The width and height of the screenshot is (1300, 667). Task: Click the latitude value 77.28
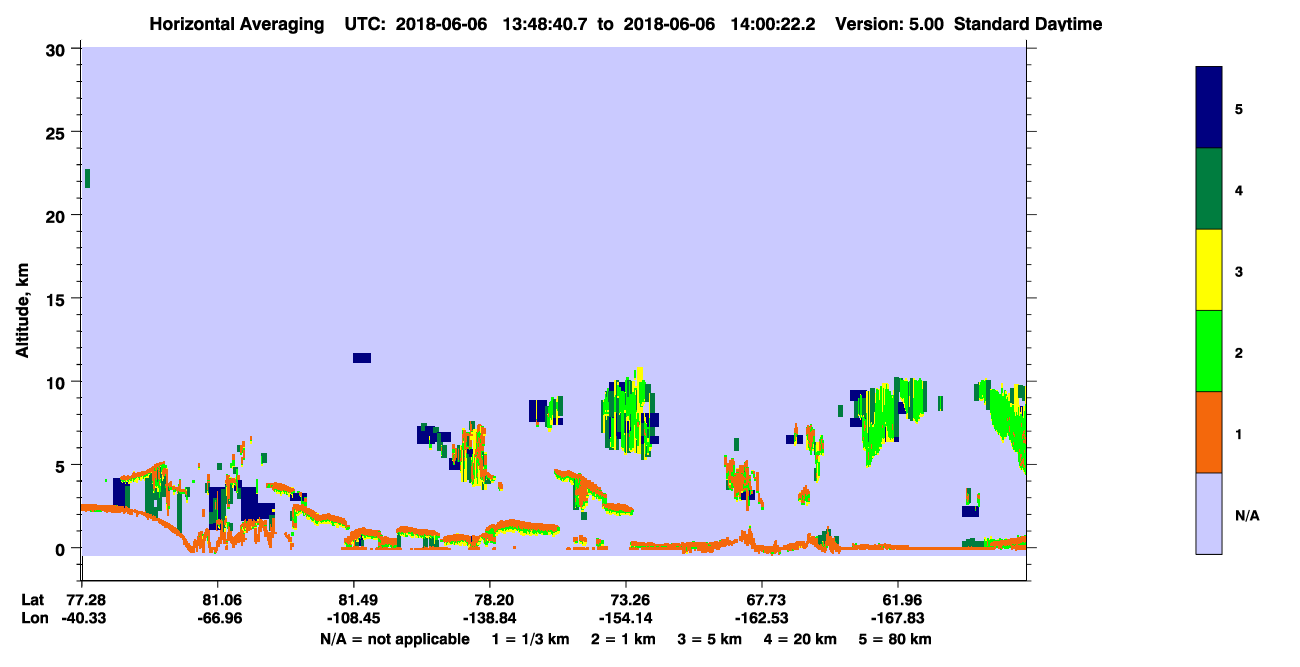click(82, 600)
